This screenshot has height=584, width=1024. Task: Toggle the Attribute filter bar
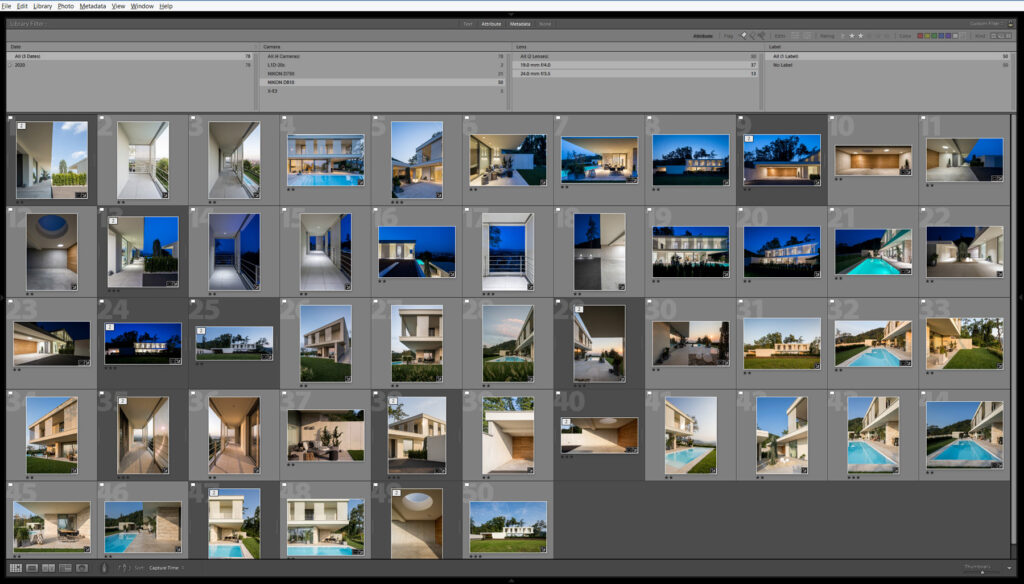coord(491,23)
